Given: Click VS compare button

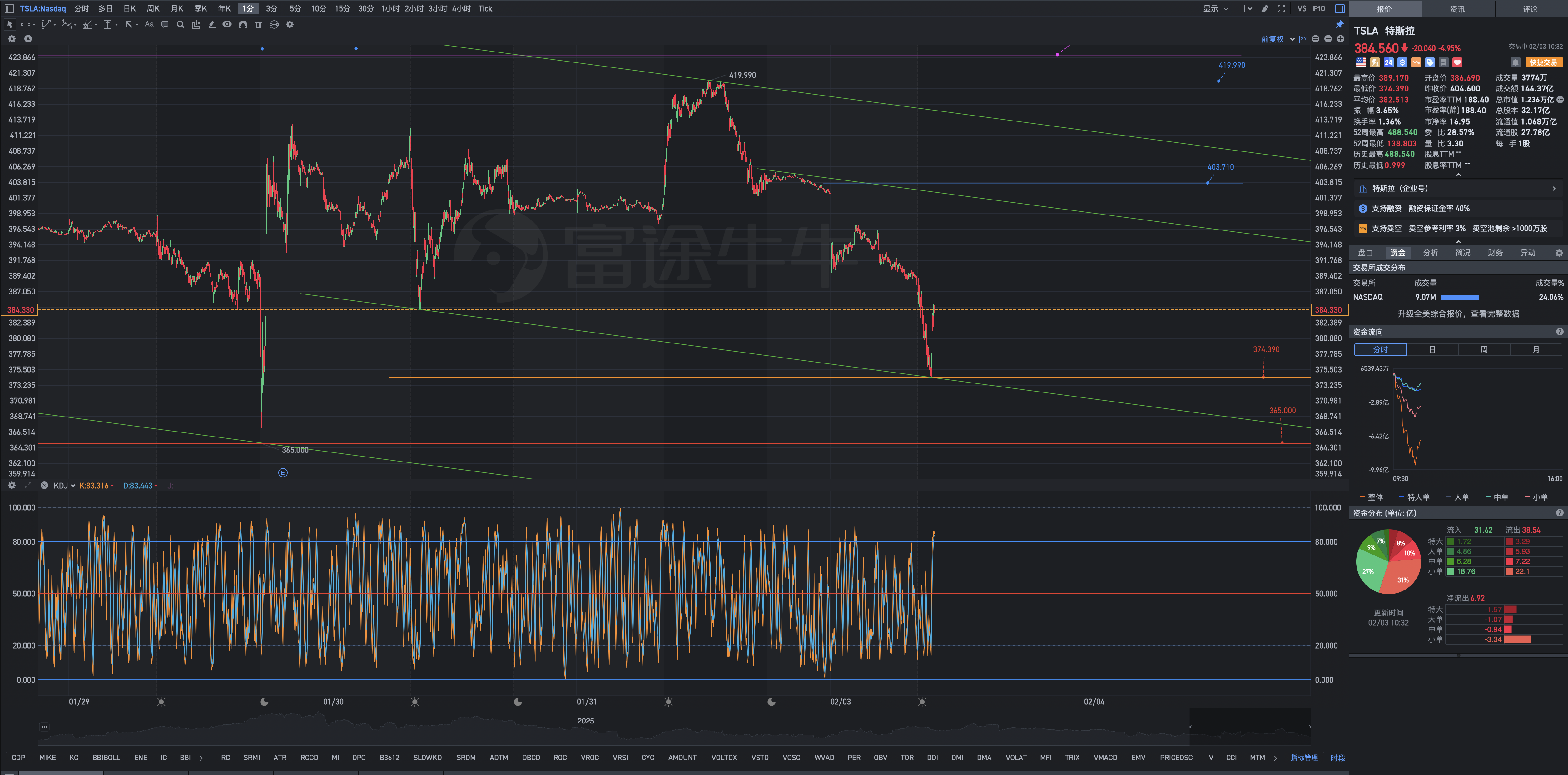Looking at the screenshot, I should [x=1301, y=8].
